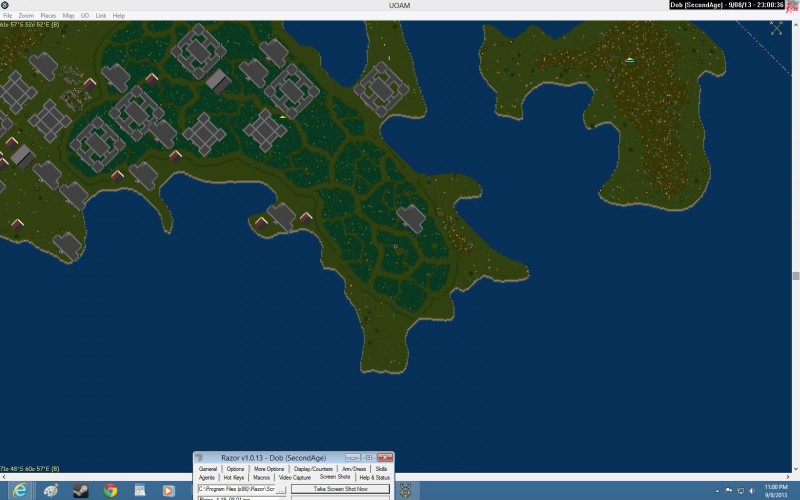Open the Places menu
The width and height of the screenshot is (800, 500).
(x=48, y=16)
